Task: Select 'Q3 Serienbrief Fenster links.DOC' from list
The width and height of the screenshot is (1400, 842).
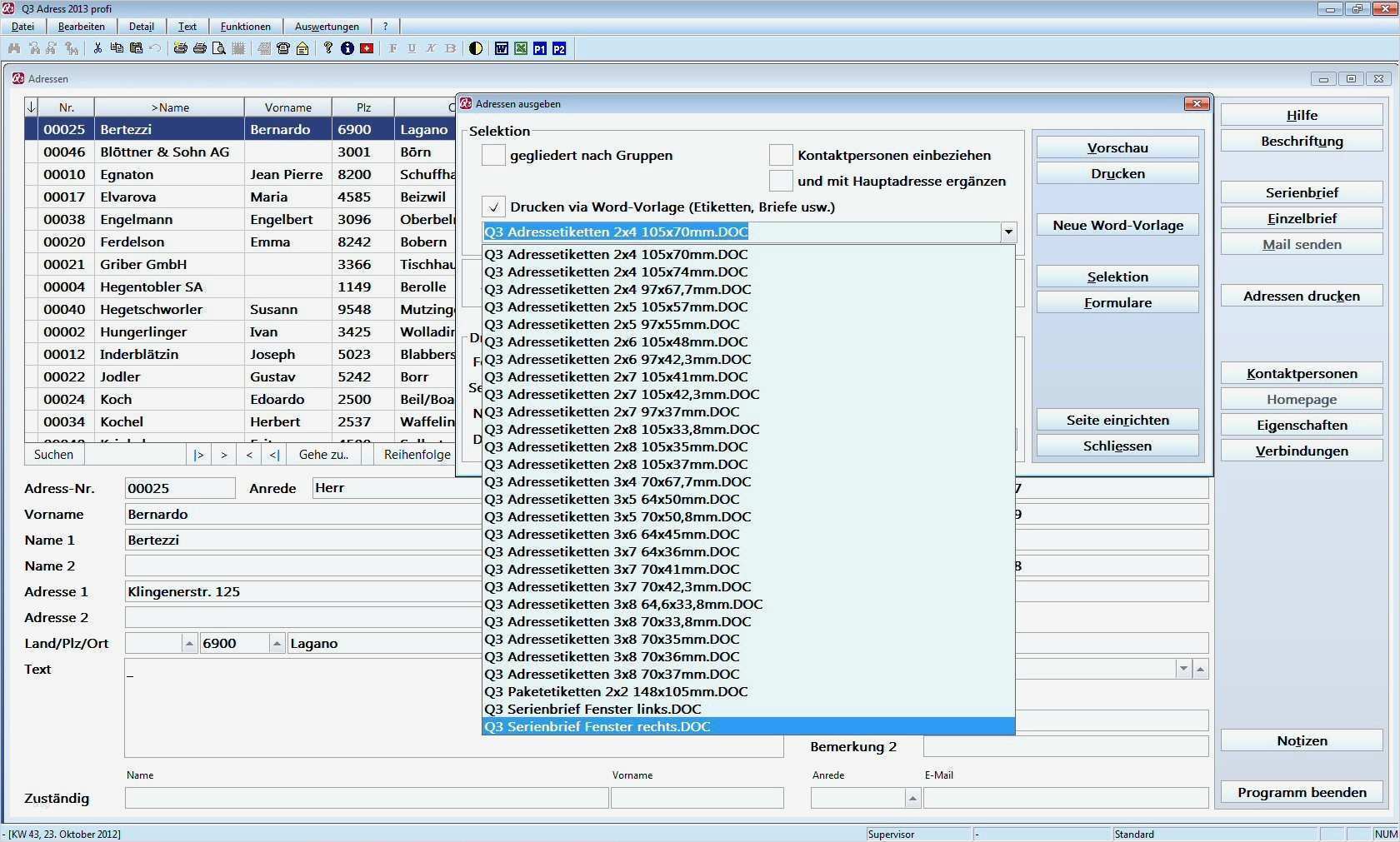Action: (592, 709)
